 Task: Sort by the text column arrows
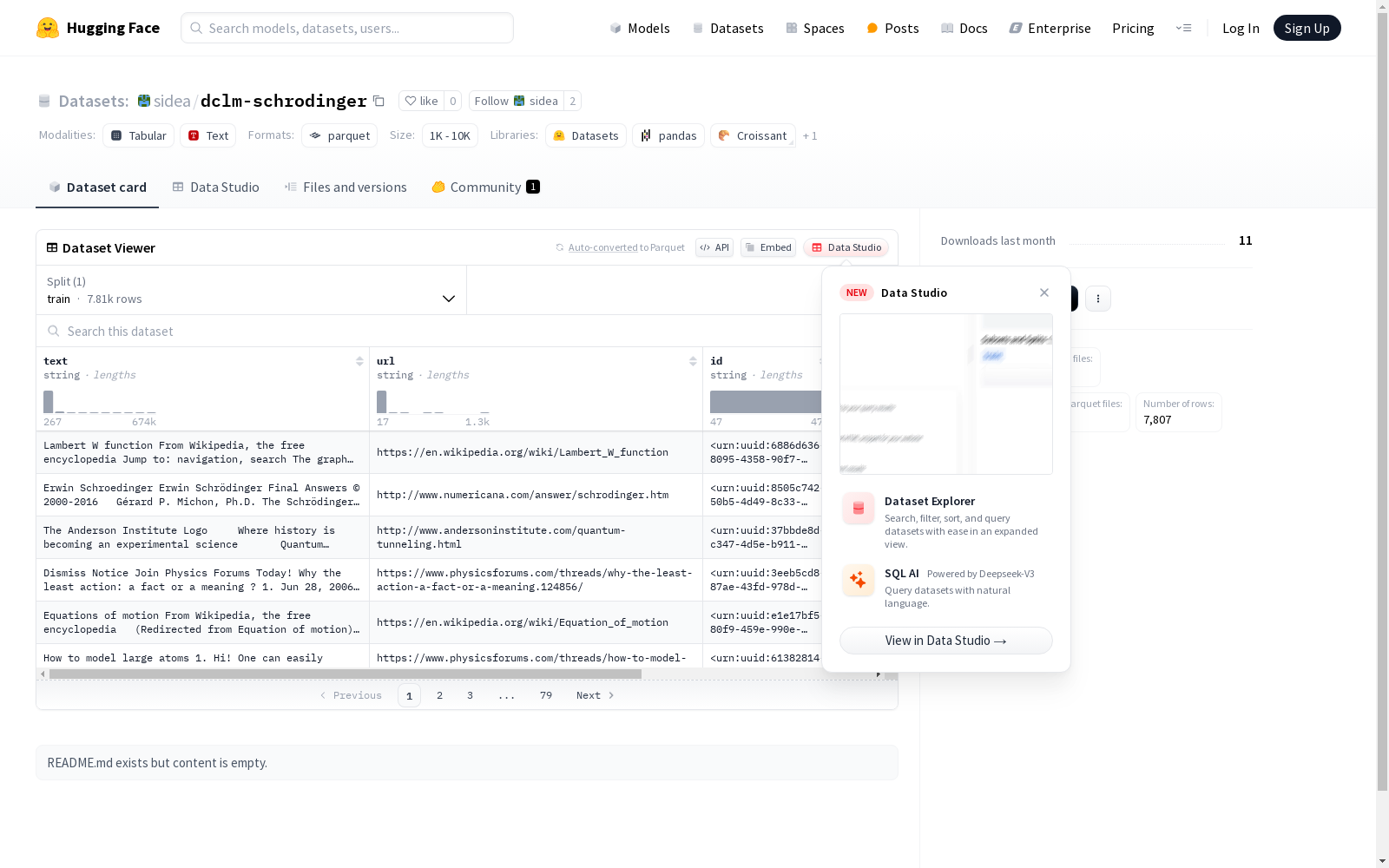(x=359, y=361)
